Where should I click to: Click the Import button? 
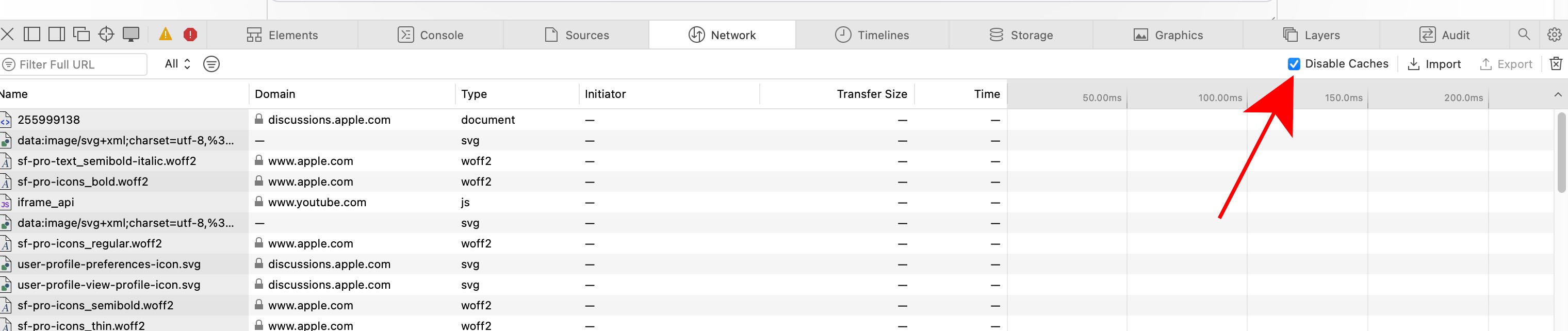(x=1434, y=64)
